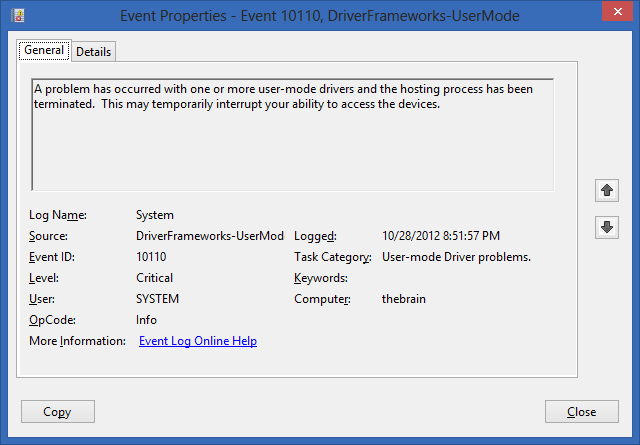Select the General tab
This screenshot has width=640, height=445.
click(x=44, y=50)
